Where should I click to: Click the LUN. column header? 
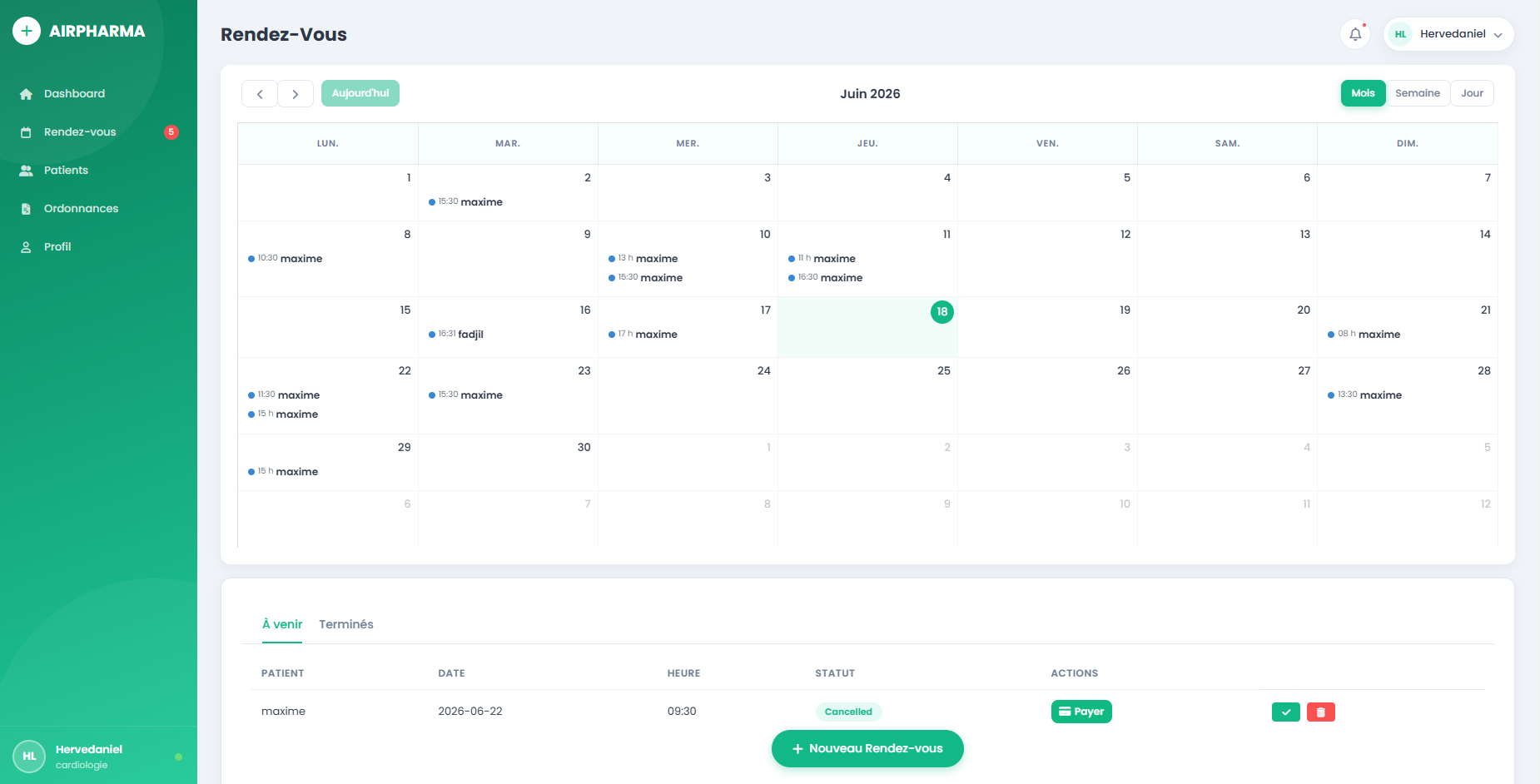point(328,144)
